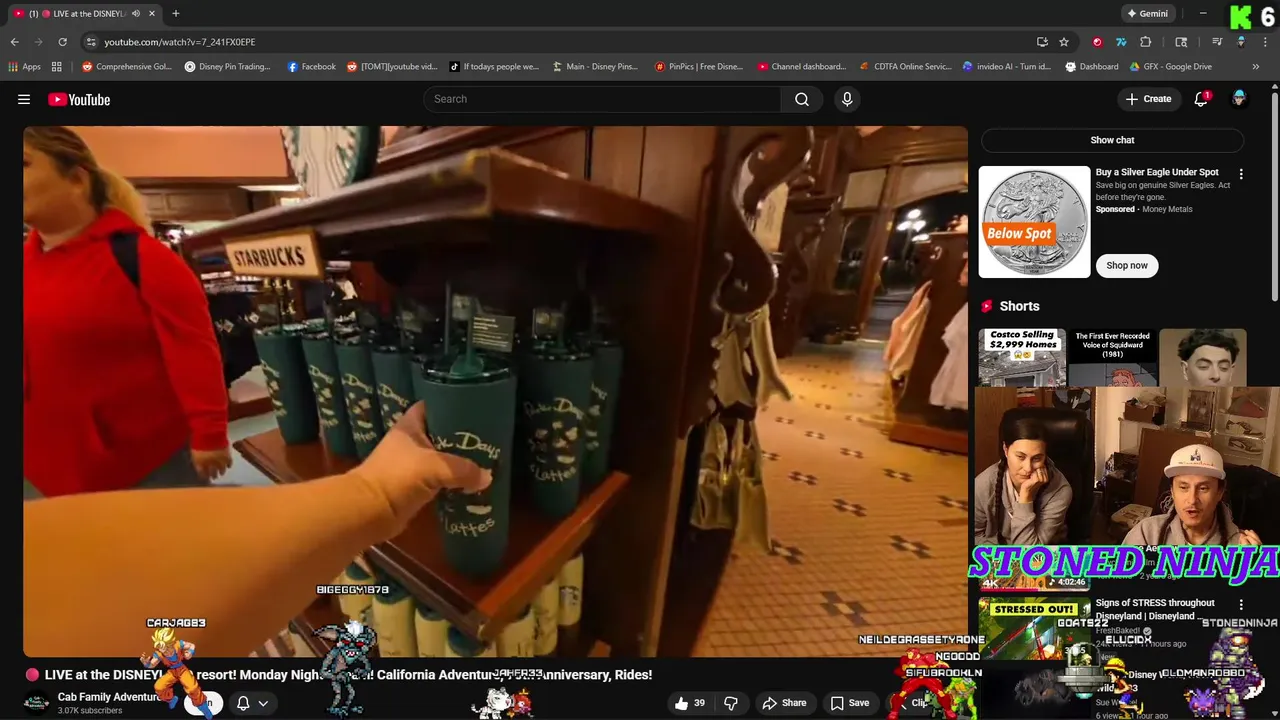
Task: Open the CDTFA Online Services bookmark
Action: 905,67
